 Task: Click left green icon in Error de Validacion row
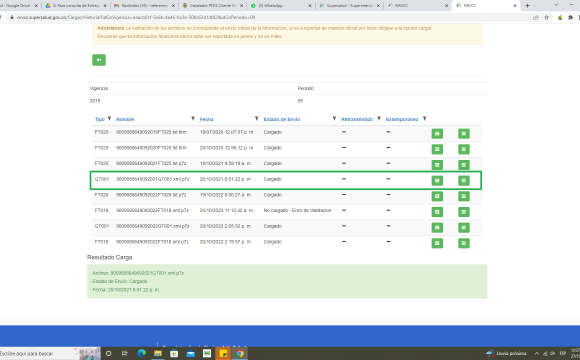point(437,212)
